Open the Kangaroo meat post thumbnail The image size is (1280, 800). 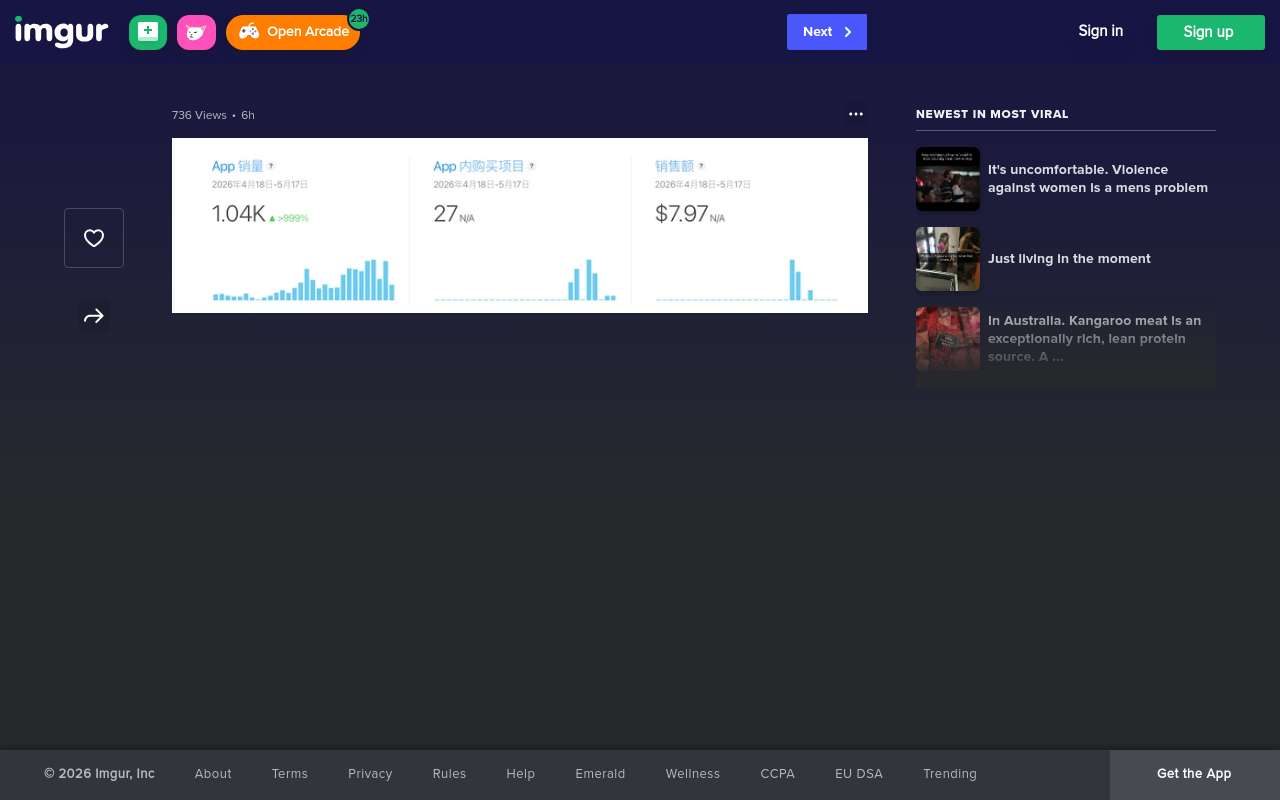(948, 339)
